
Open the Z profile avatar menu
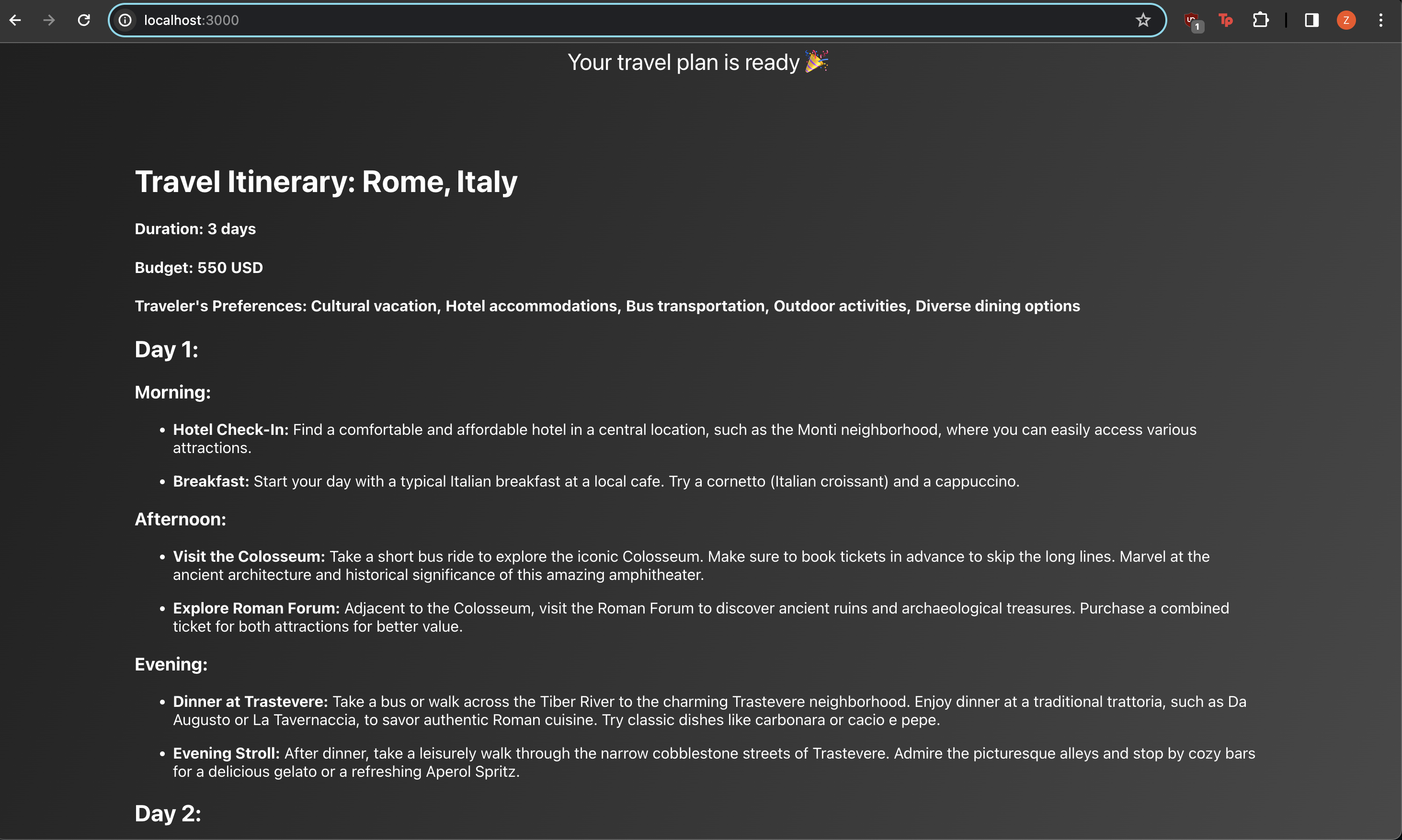click(x=1346, y=20)
